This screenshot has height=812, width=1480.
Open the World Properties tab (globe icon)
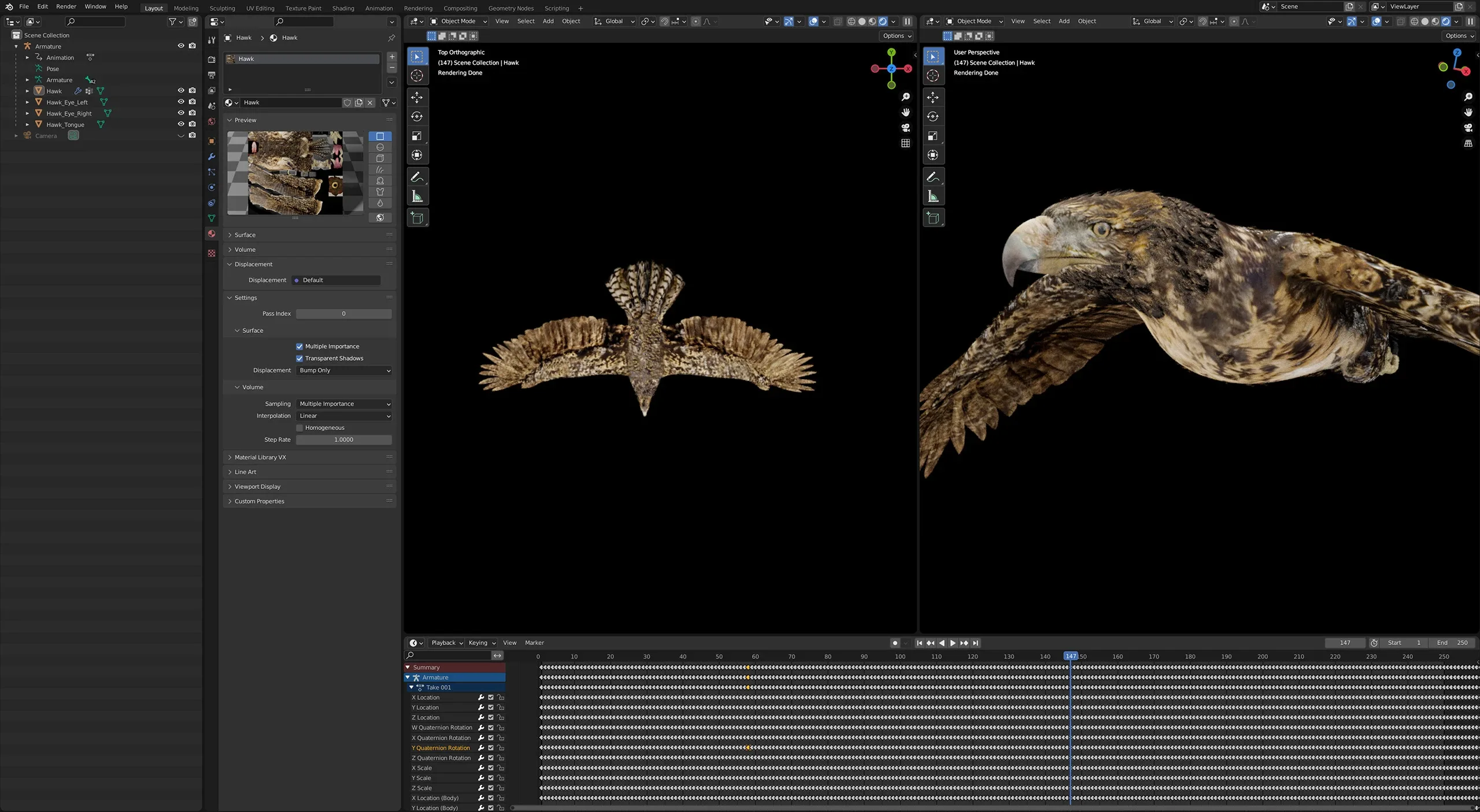click(x=212, y=122)
